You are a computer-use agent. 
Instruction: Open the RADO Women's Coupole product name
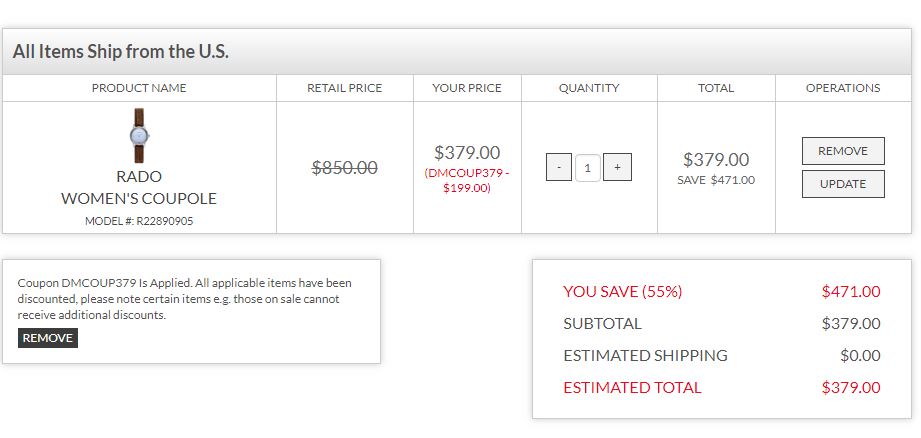click(x=139, y=188)
